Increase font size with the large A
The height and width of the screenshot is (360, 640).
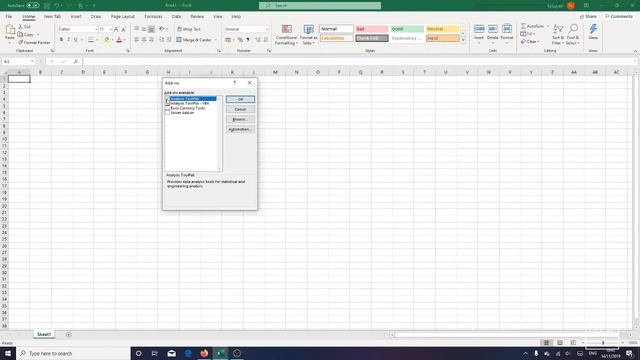[x=116, y=29]
